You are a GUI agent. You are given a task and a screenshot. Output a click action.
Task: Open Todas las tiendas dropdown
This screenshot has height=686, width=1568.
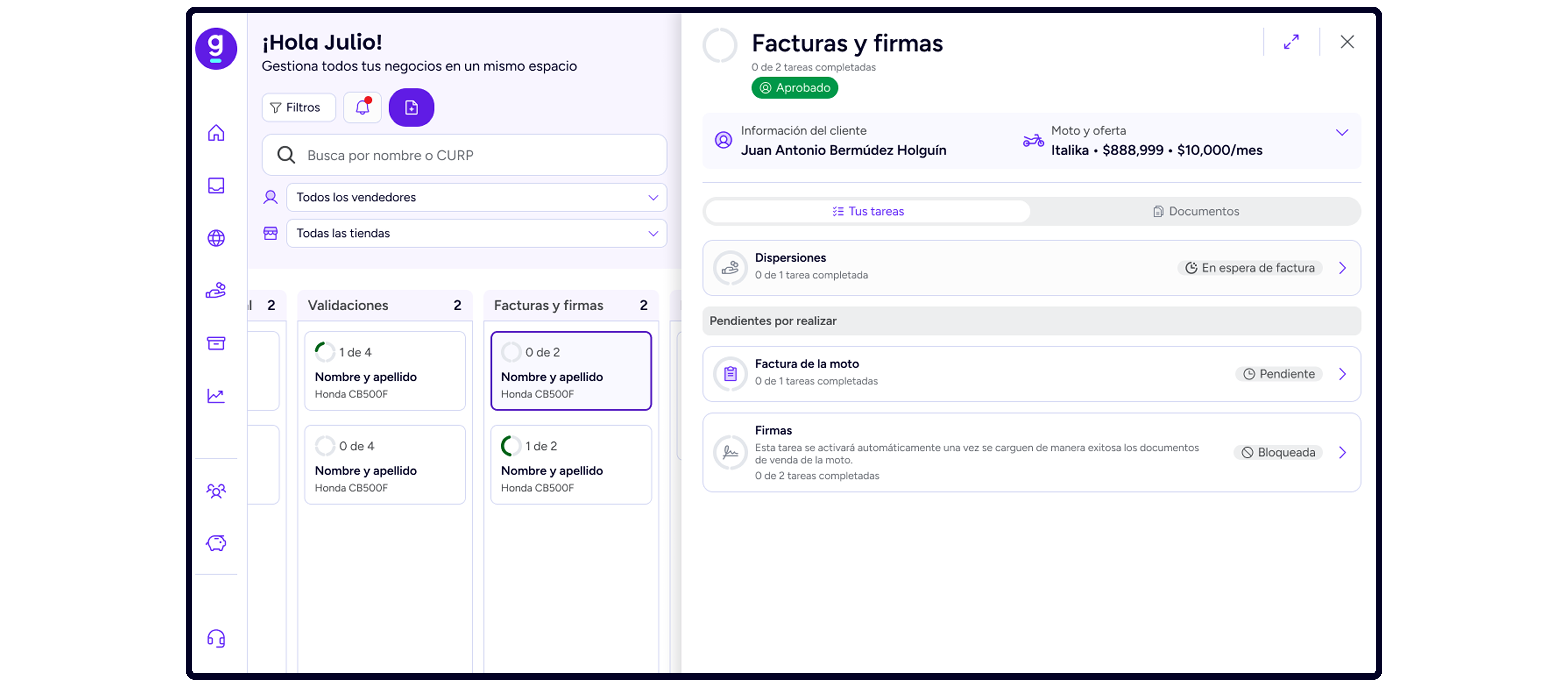pyautogui.click(x=477, y=233)
